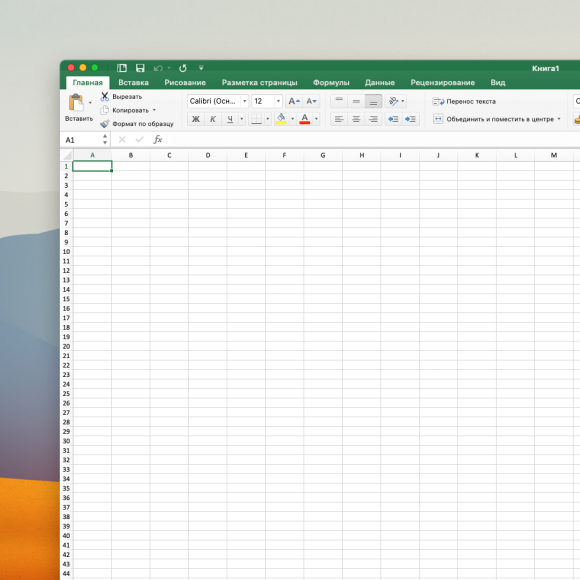Click the Save icon in title bar
Viewport: 580px width, 580px height.
(140, 68)
